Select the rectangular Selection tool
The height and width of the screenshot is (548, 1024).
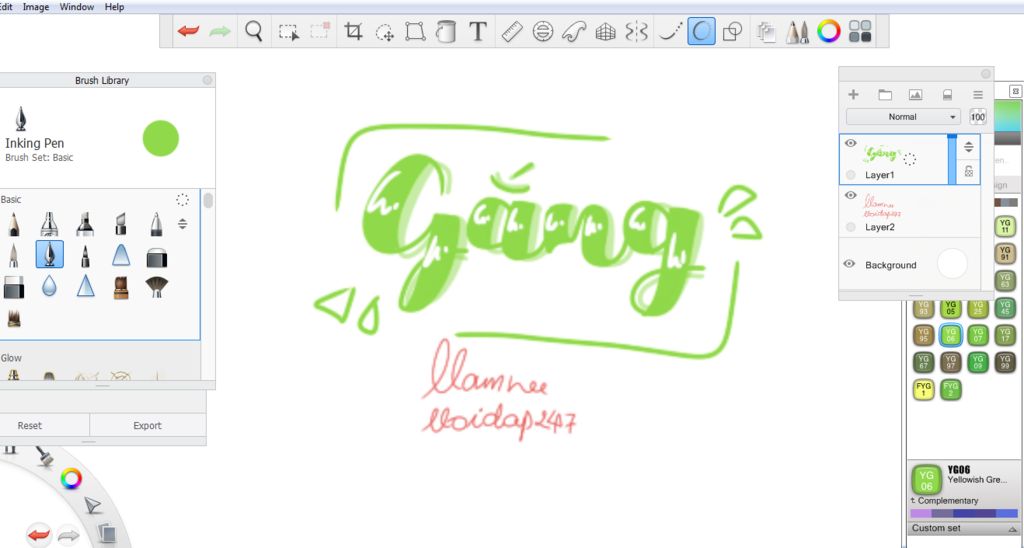pyautogui.click(x=289, y=32)
